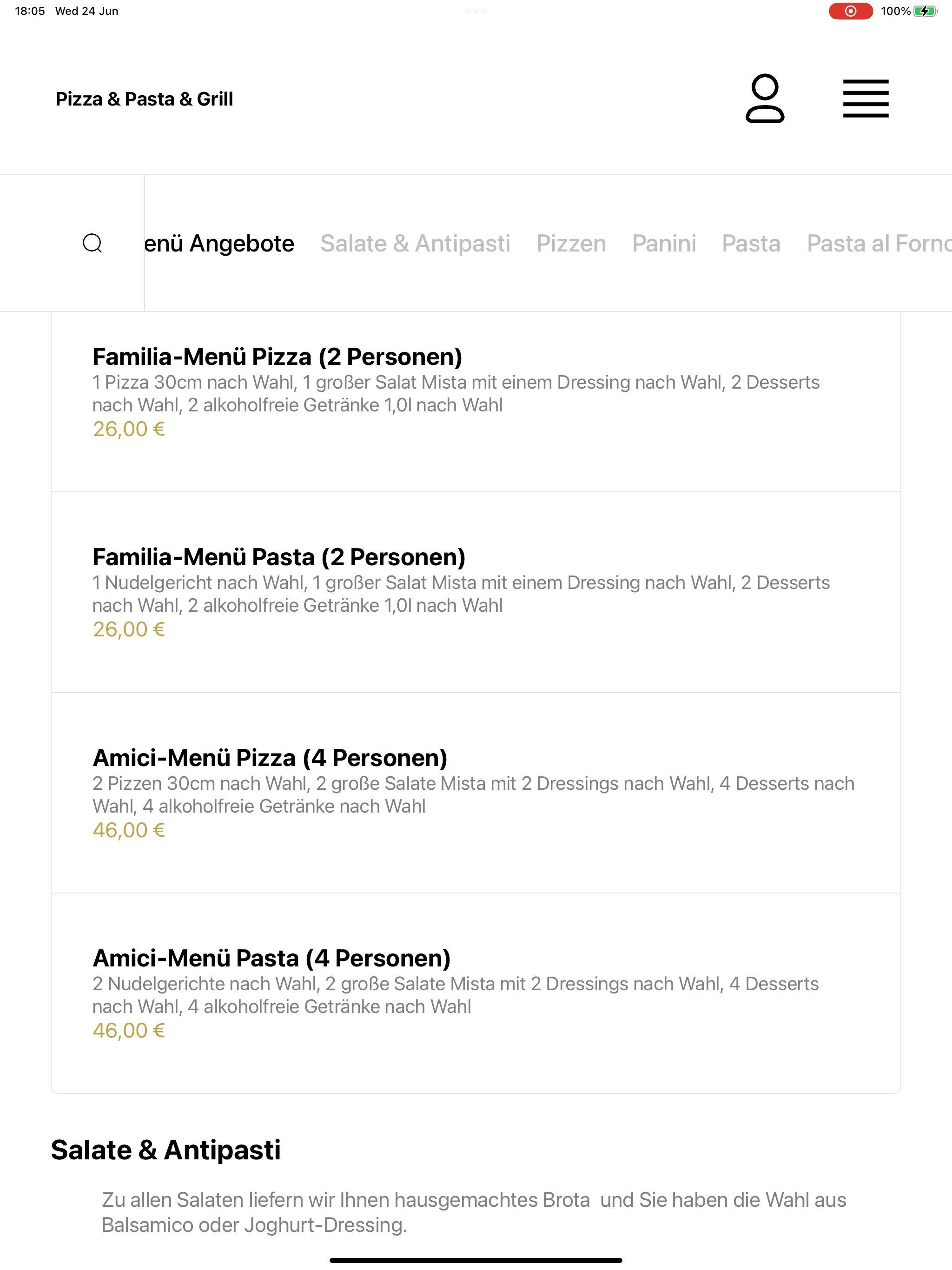Select Amici-Menü Pizza (4 Personen)
Image resolution: width=952 pixels, height=1270 pixels.
click(x=476, y=793)
